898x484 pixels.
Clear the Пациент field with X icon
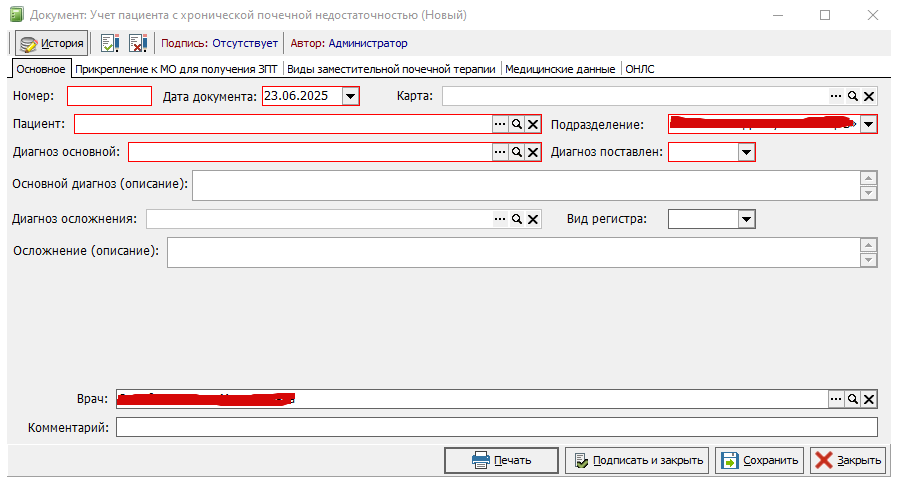point(533,124)
